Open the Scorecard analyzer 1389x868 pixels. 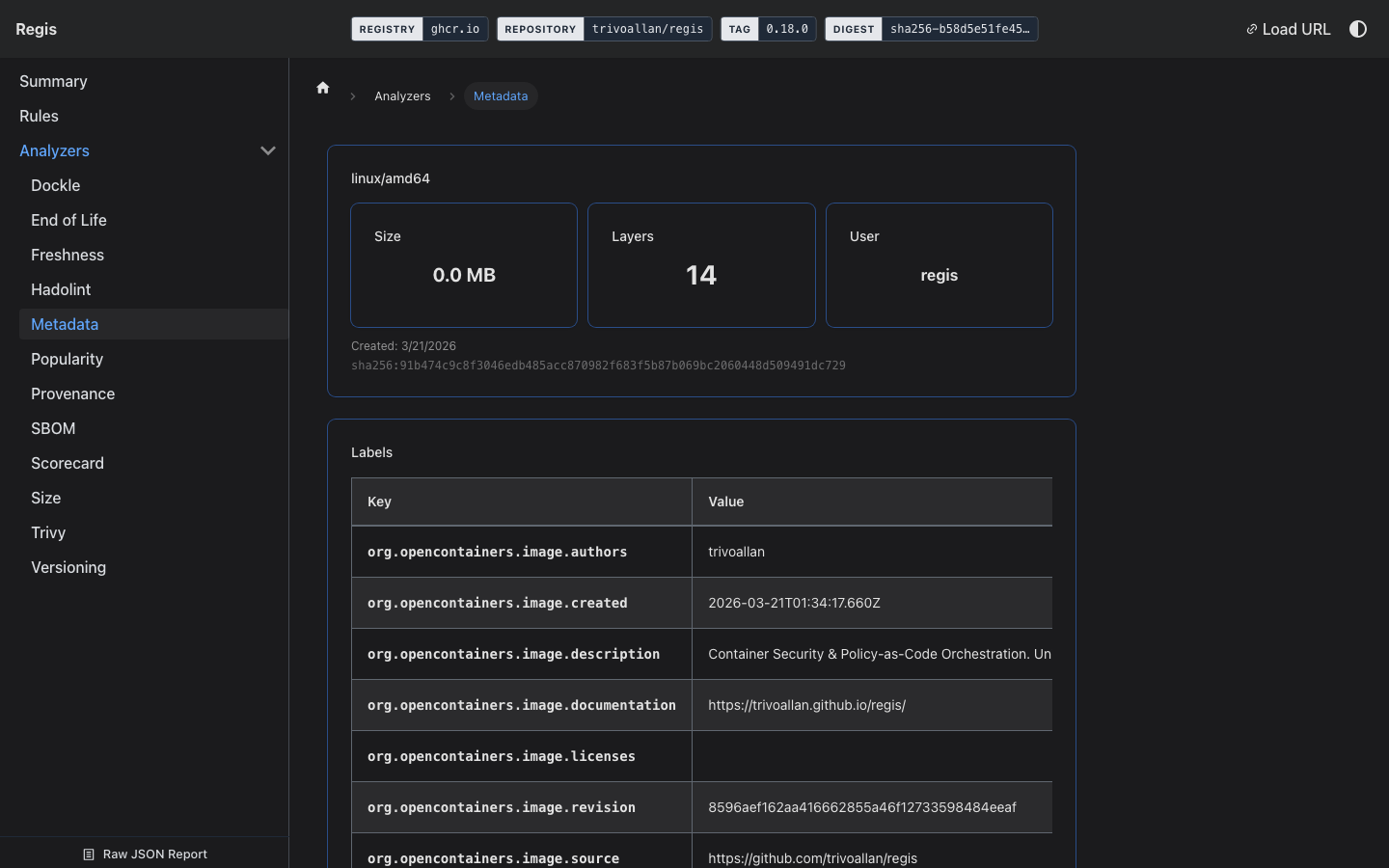point(68,463)
